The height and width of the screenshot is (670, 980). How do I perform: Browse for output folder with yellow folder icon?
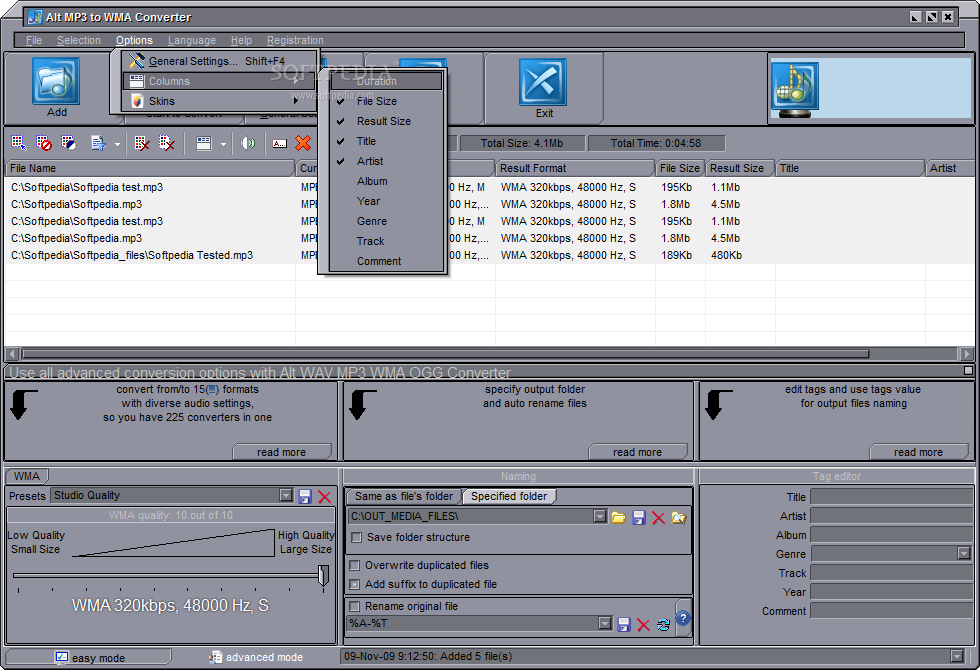tap(618, 518)
